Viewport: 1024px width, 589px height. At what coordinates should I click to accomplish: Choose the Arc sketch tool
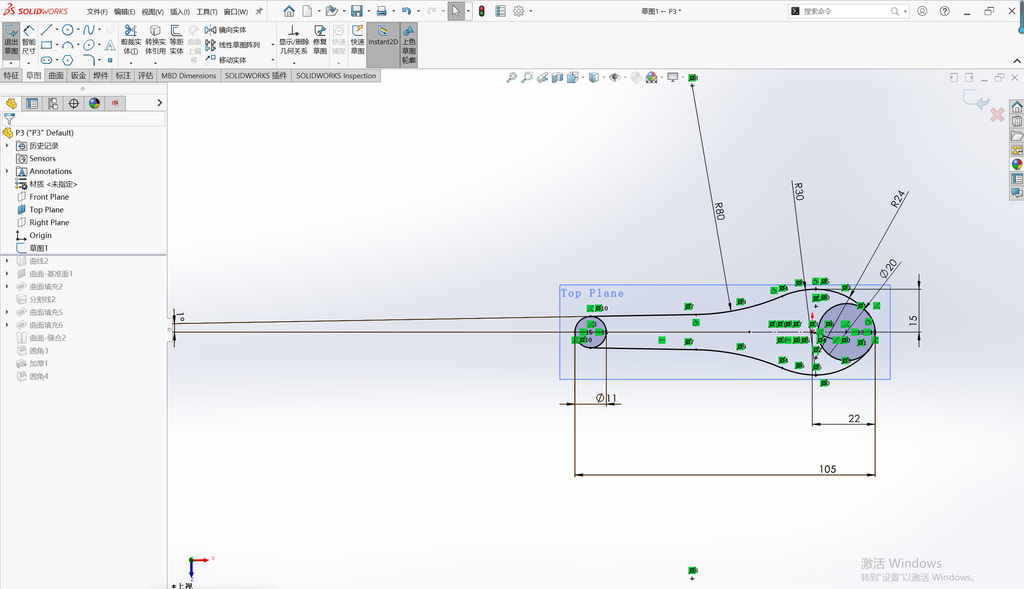point(67,45)
